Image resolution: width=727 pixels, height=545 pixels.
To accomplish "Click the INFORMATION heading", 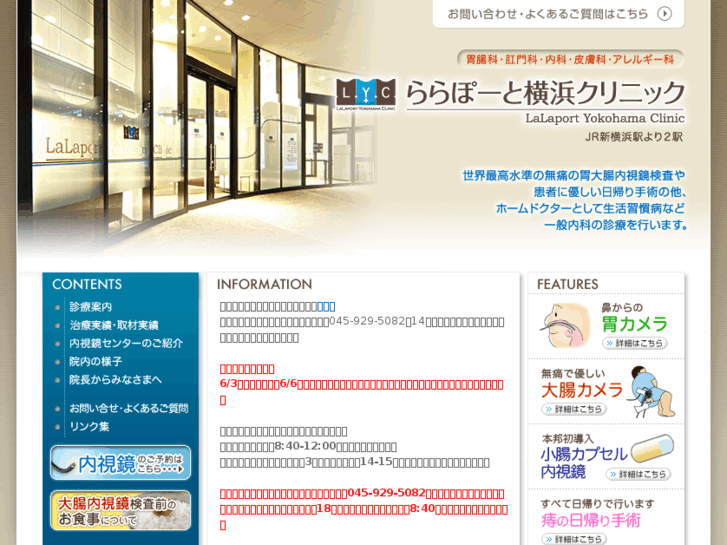I will coord(264,284).
